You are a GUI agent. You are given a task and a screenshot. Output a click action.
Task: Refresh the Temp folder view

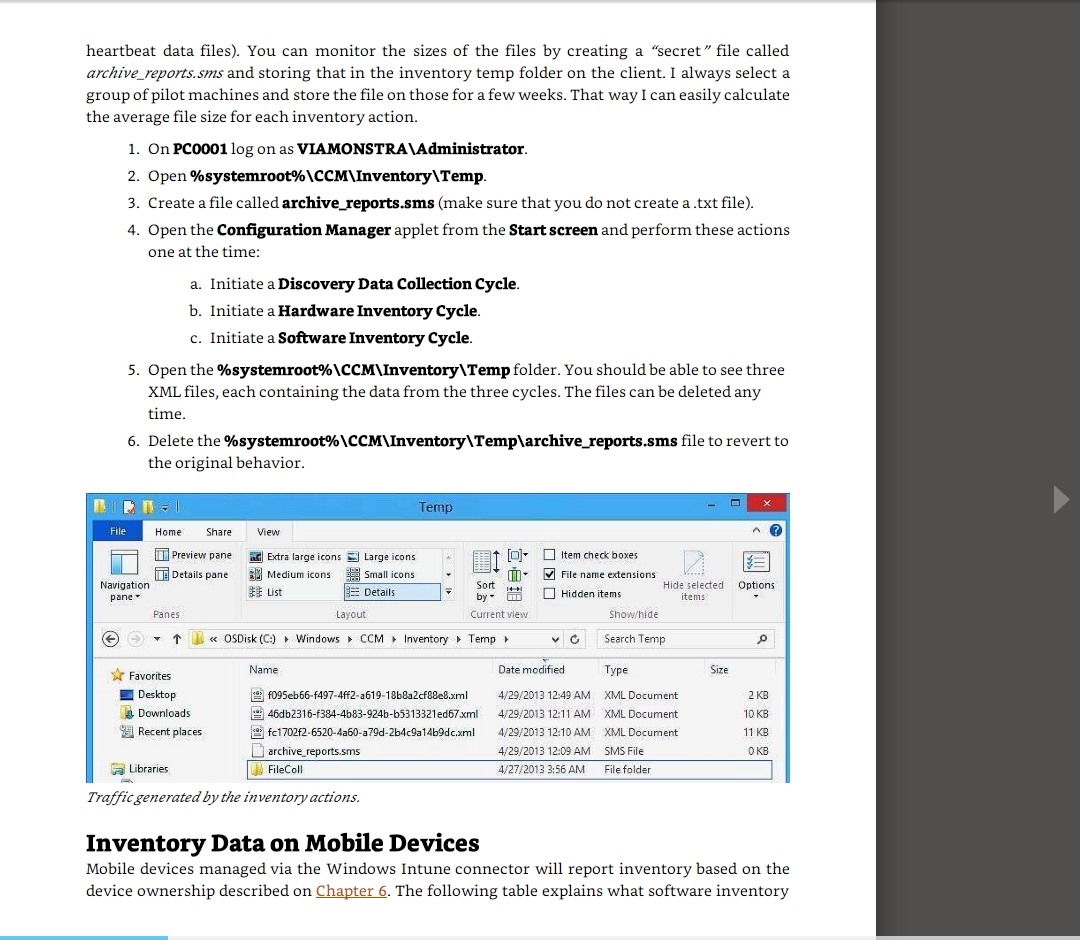pos(575,639)
